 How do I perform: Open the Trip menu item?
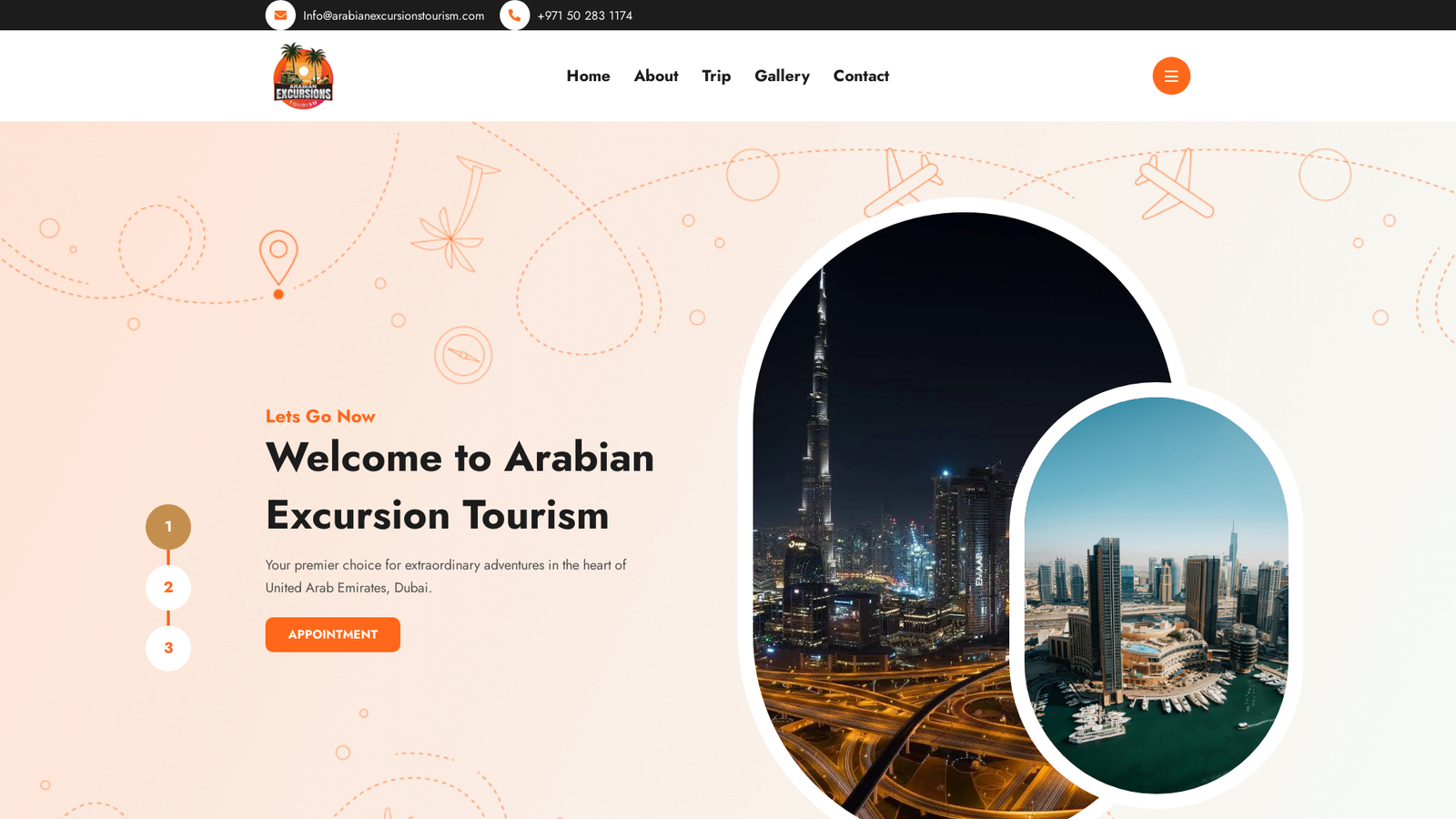[x=716, y=76]
